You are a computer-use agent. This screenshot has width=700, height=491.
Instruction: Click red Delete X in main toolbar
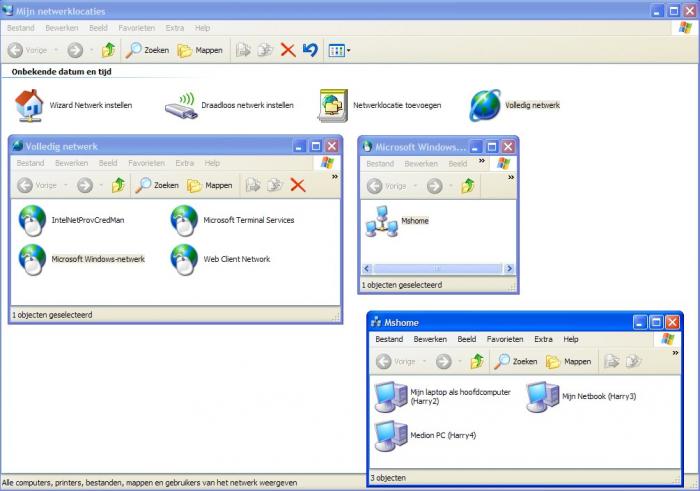pyautogui.click(x=288, y=50)
